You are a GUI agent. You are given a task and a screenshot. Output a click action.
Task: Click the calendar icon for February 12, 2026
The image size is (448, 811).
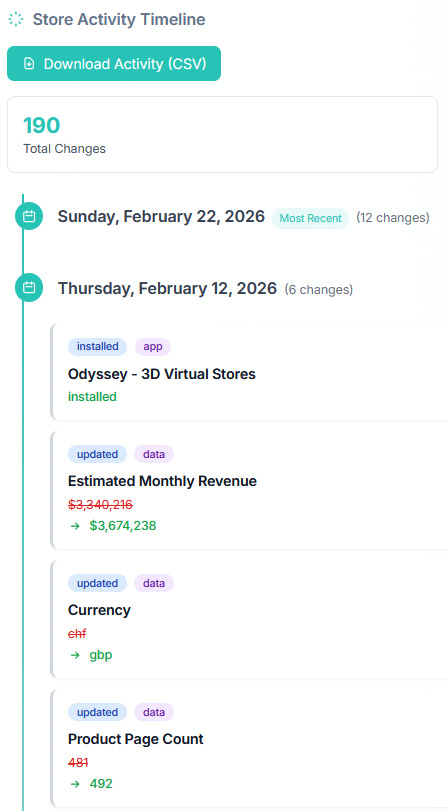pos(29,288)
